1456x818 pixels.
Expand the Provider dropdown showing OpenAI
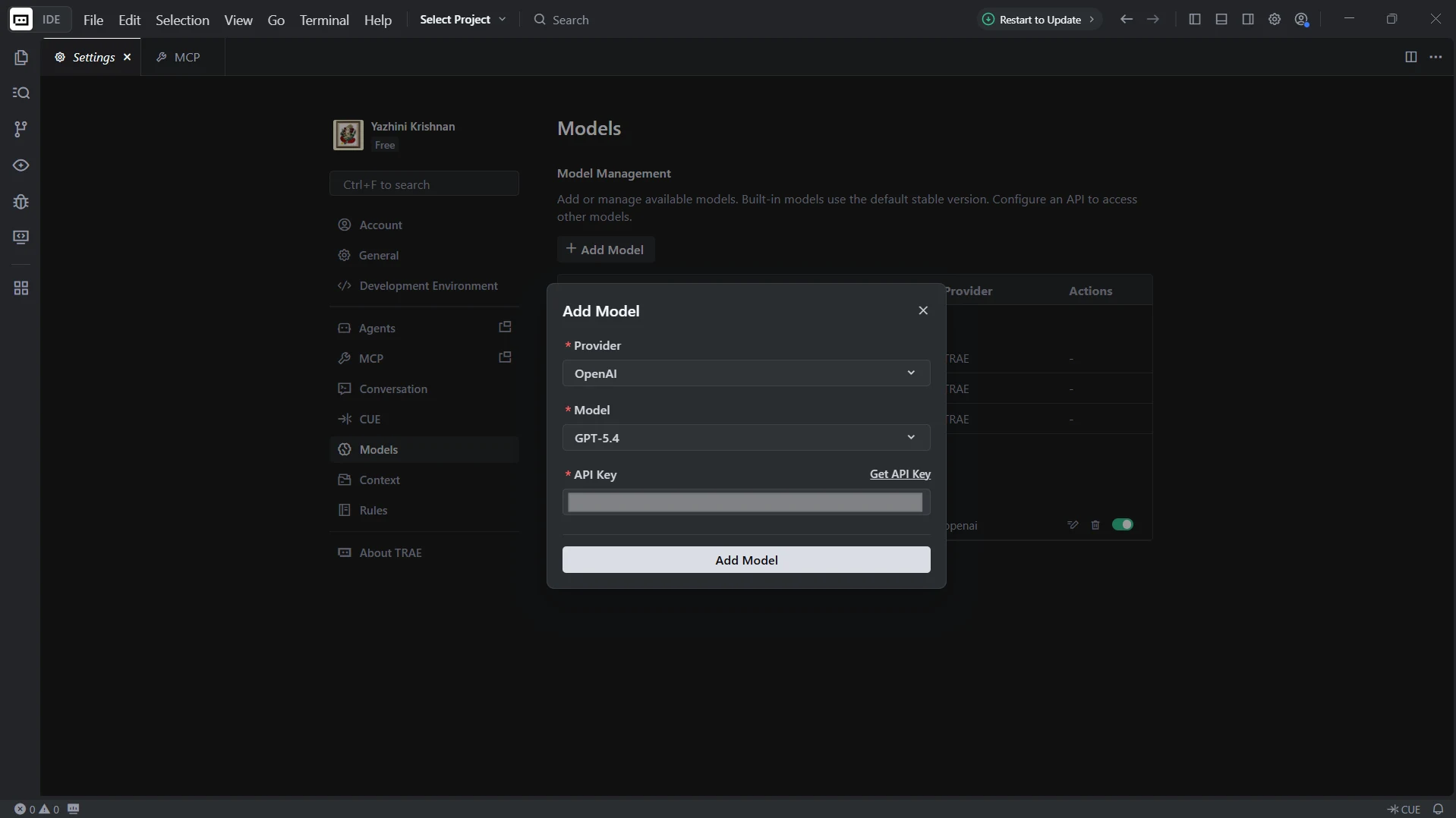pos(746,373)
